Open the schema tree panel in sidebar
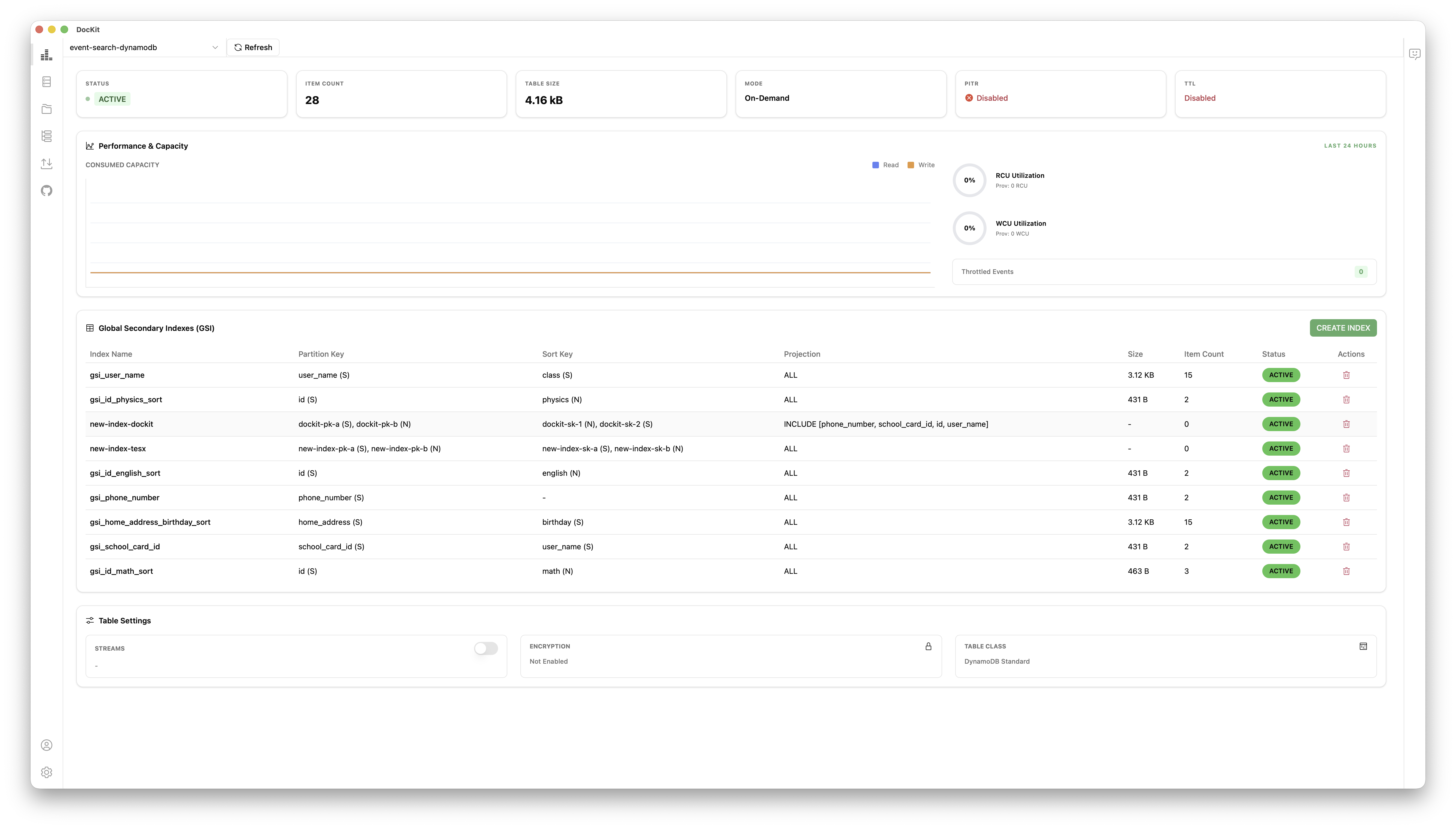 click(x=46, y=136)
